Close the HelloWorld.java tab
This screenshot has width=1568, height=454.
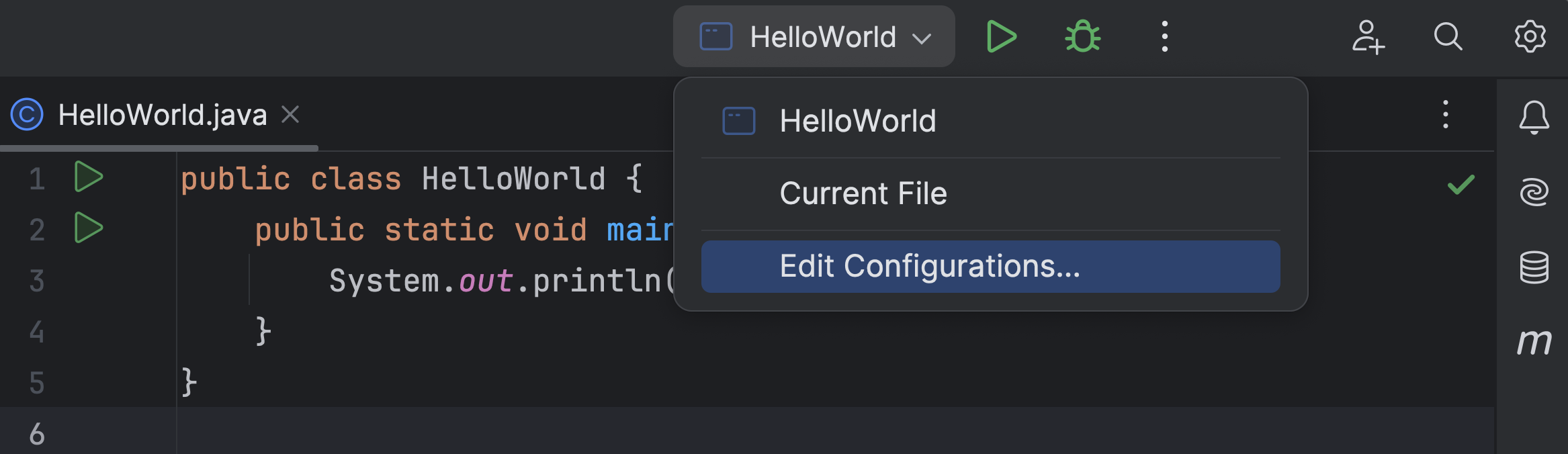(x=290, y=115)
